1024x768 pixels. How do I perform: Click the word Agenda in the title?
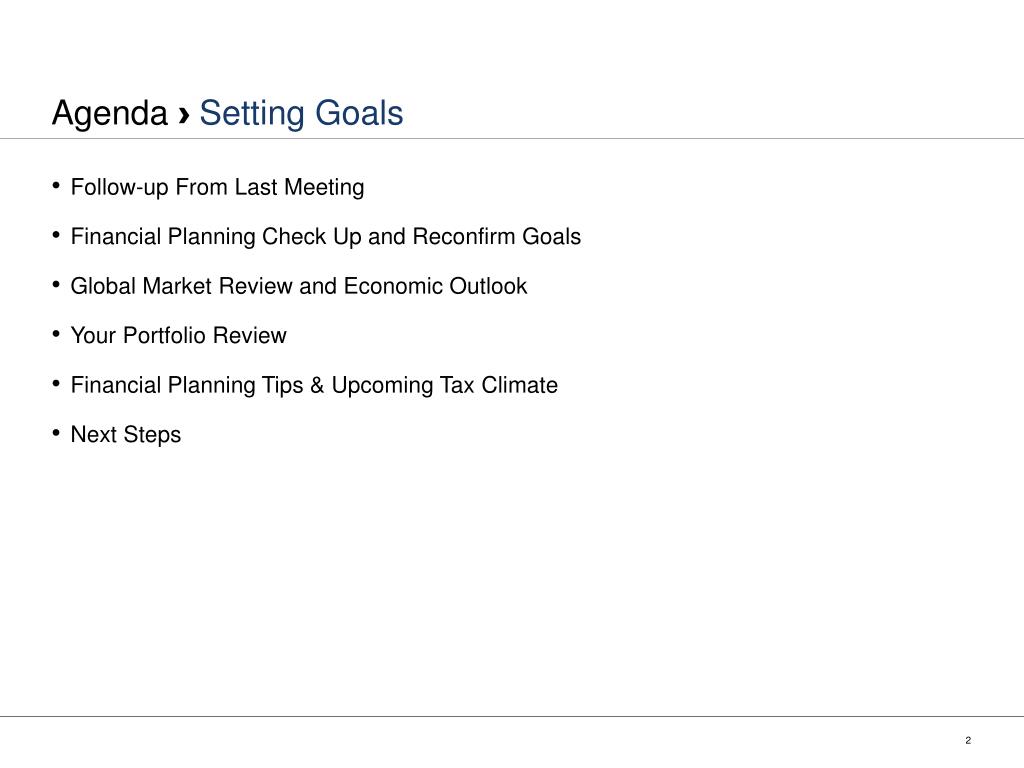click(x=110, y=114)
